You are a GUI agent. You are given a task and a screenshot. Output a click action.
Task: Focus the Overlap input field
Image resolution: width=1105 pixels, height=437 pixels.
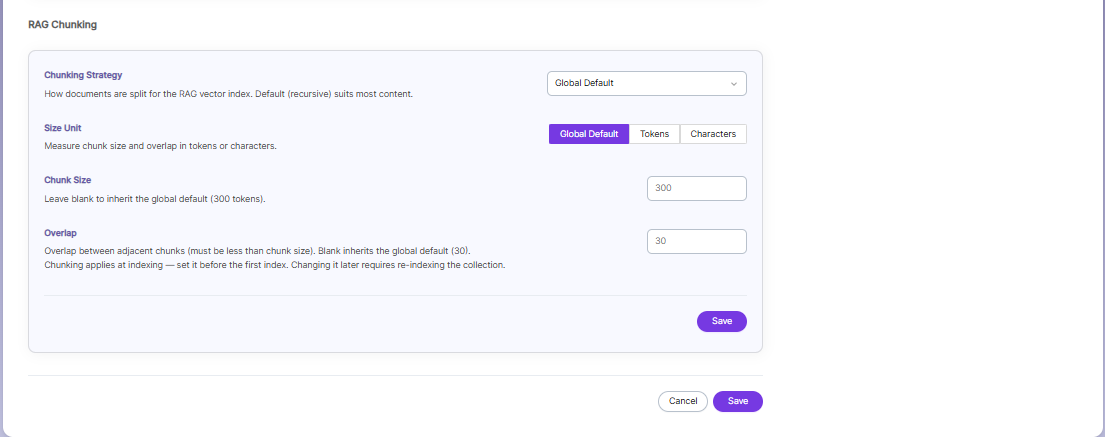click(x=696, y=241)
